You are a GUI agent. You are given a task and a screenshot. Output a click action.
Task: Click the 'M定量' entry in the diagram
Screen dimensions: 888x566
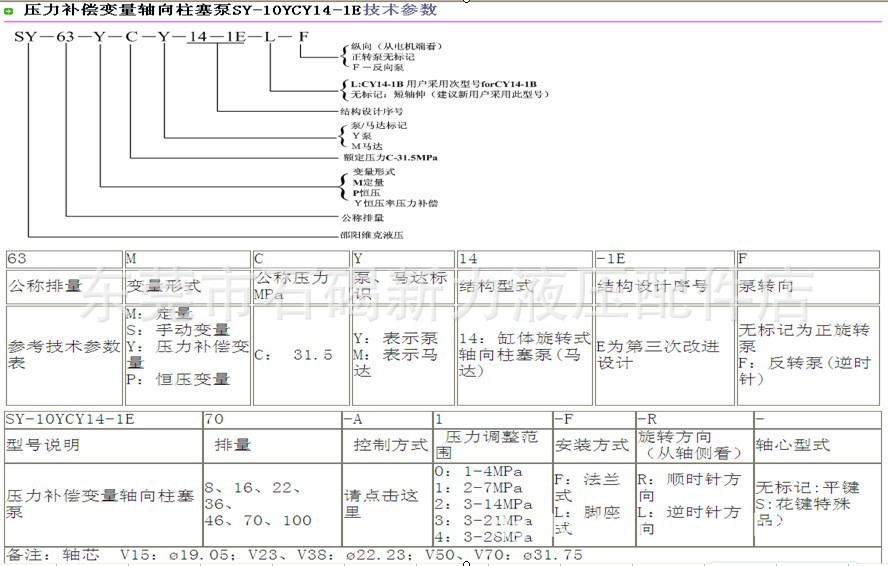point(368,182)
